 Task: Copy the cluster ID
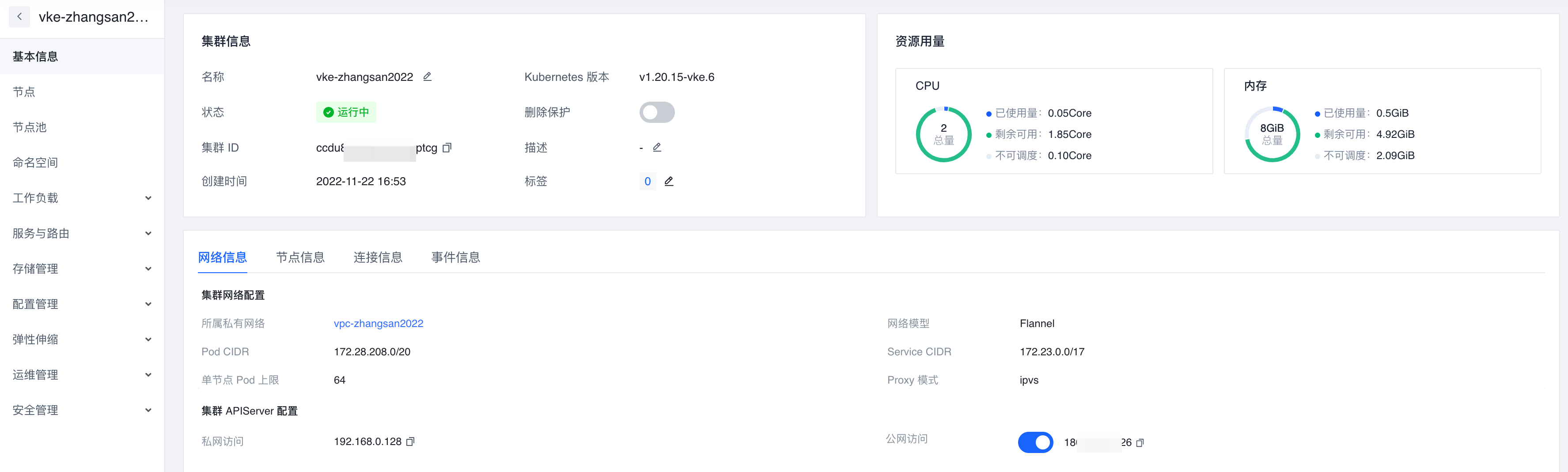pos(447,148)
